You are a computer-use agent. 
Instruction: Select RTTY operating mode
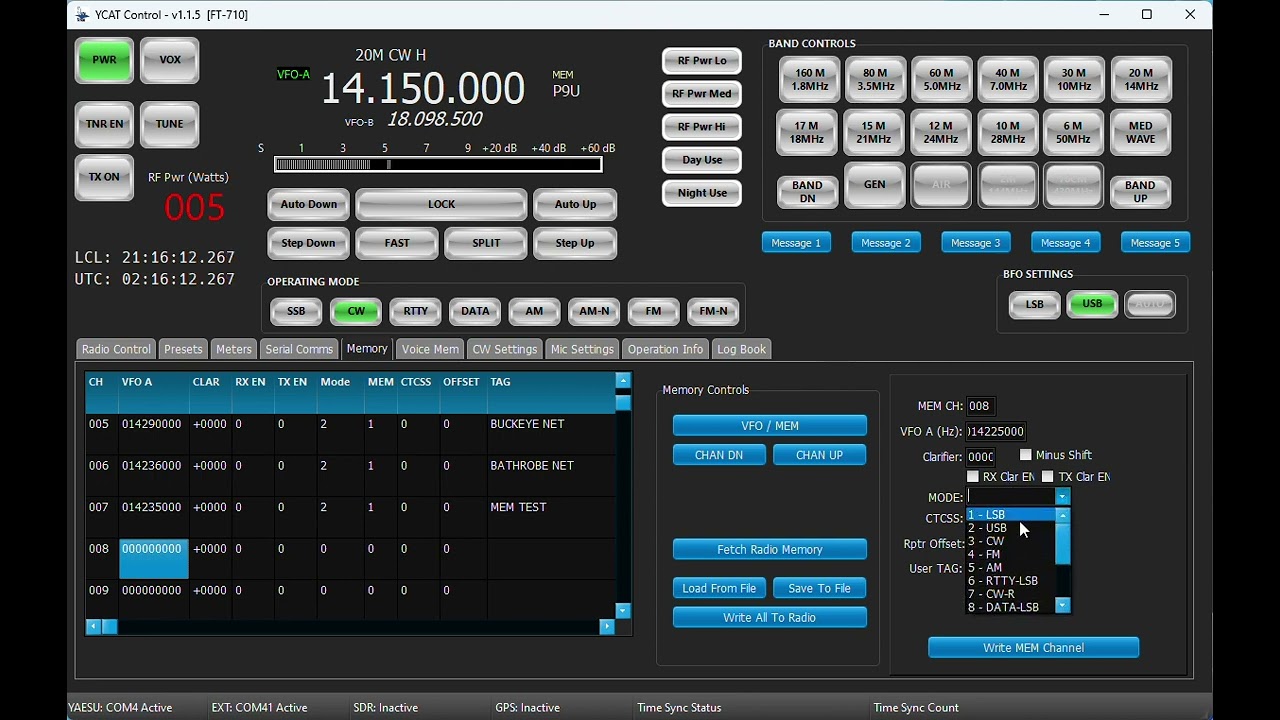(415, 312)
